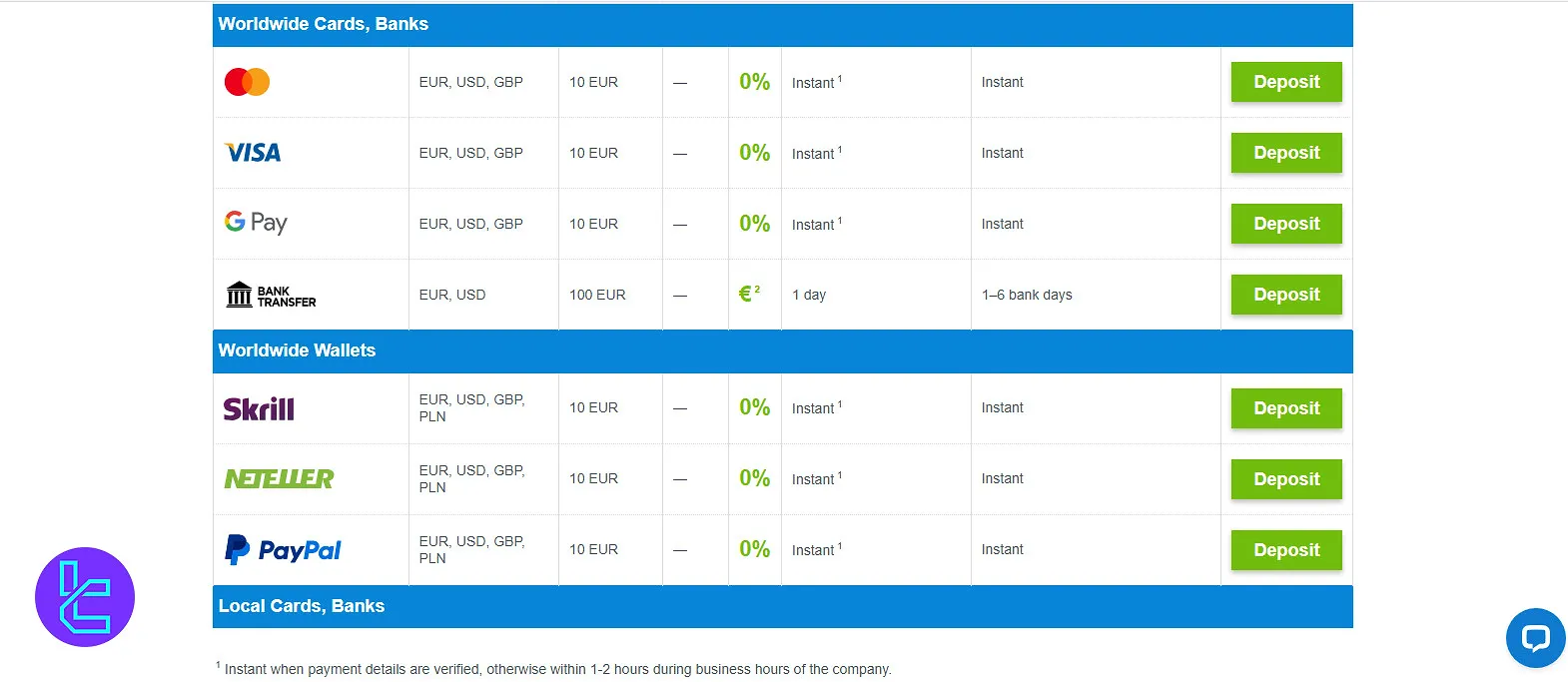Click Deposit in the Bank Transfer row
Viewport: 1568px width, 682px height.
click(1286, 294)
